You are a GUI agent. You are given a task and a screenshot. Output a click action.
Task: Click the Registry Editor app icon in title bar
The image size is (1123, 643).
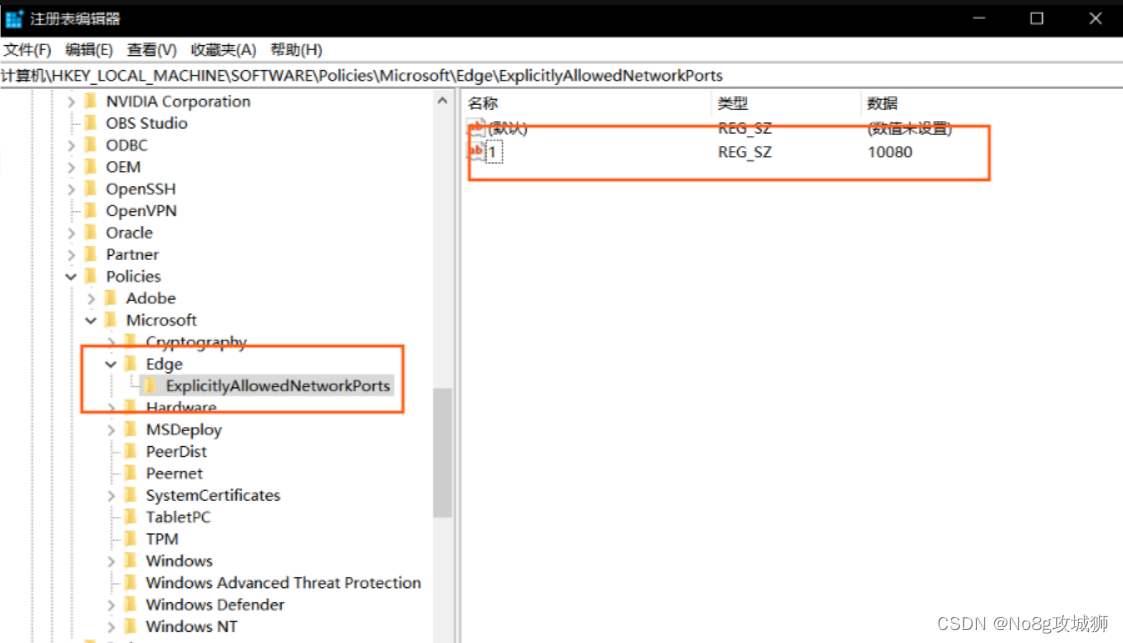point(14,18)
